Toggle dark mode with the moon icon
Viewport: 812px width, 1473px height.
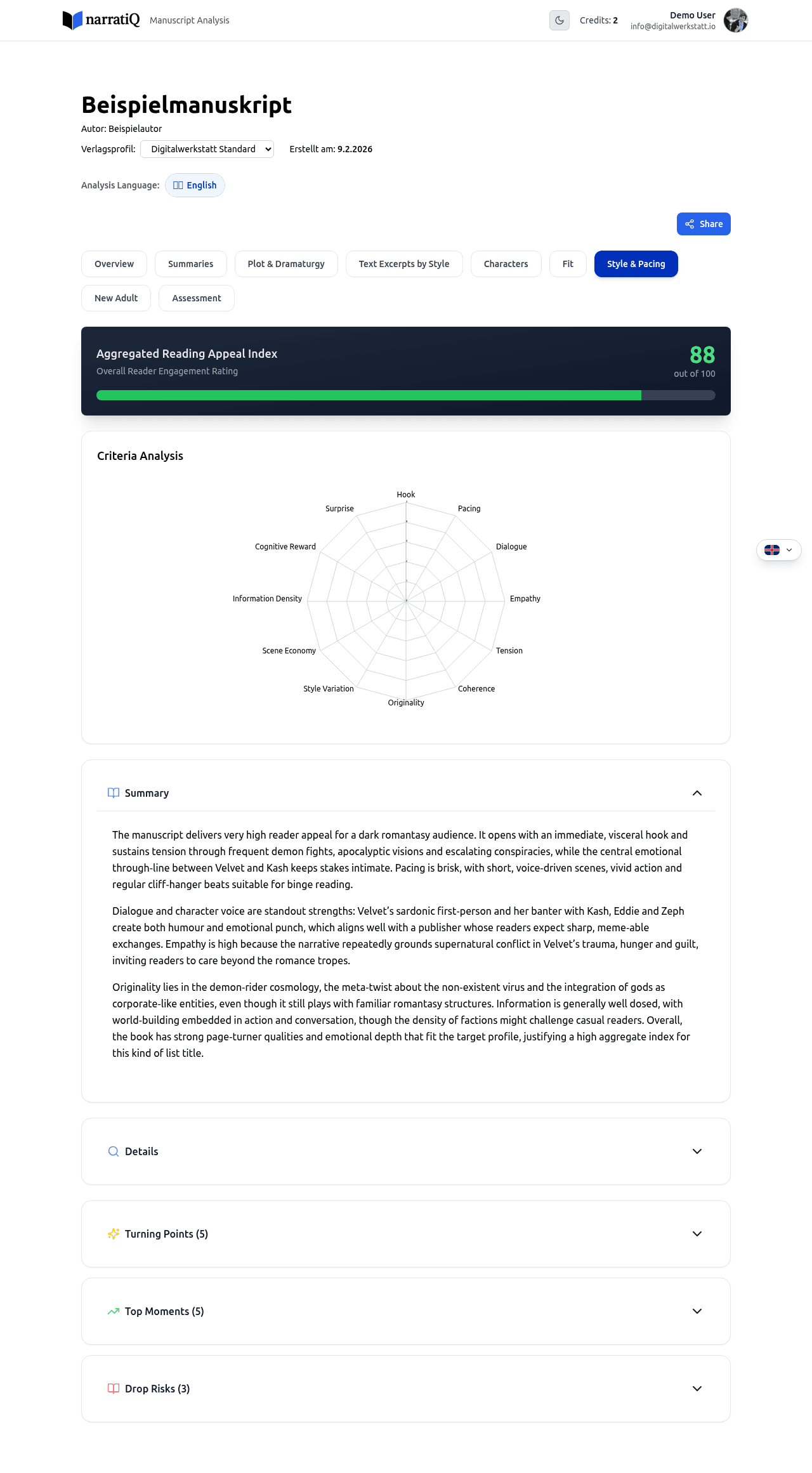coord(559,20)
